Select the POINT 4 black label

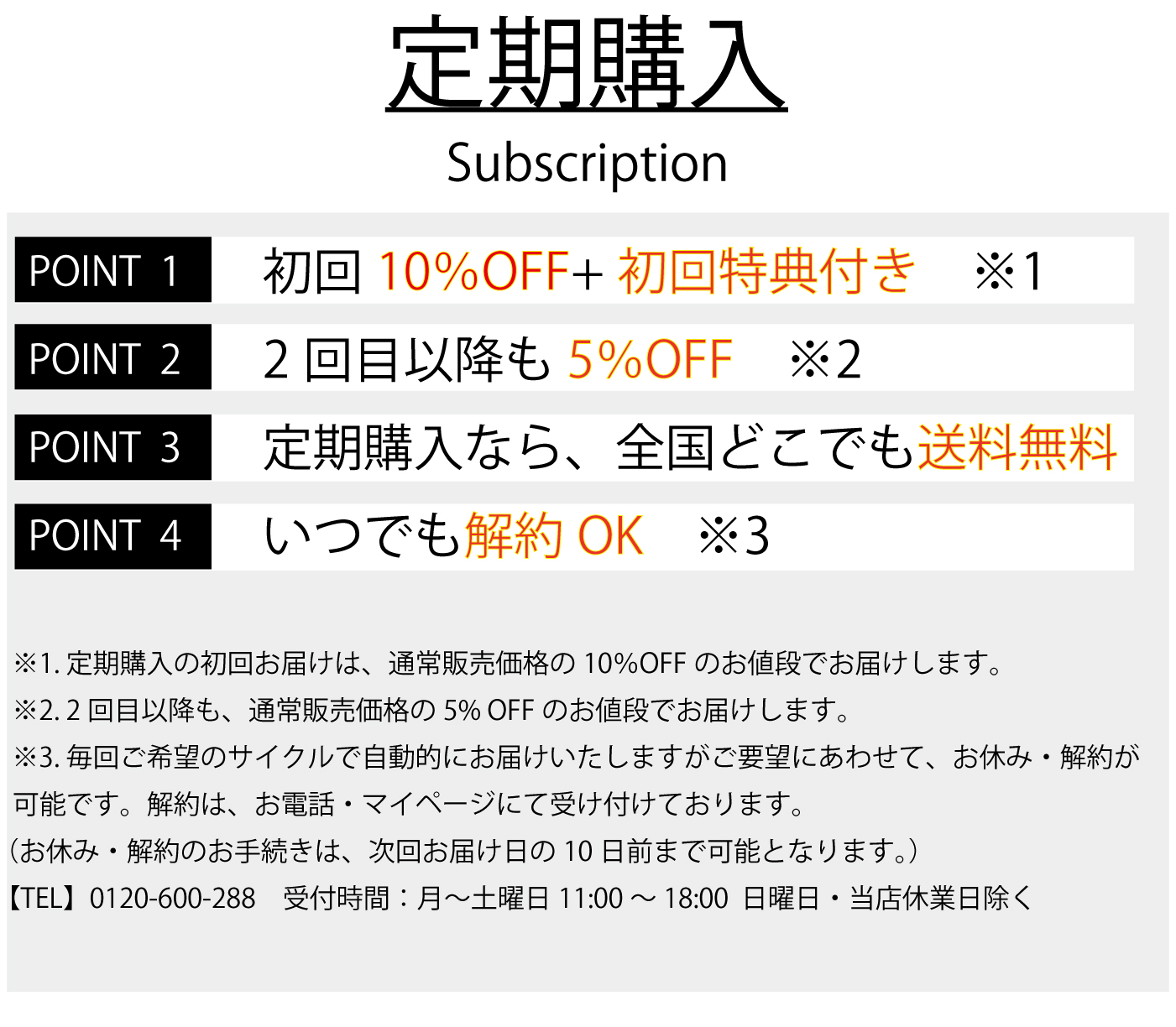pyautogui.click(x=113, y=536)
